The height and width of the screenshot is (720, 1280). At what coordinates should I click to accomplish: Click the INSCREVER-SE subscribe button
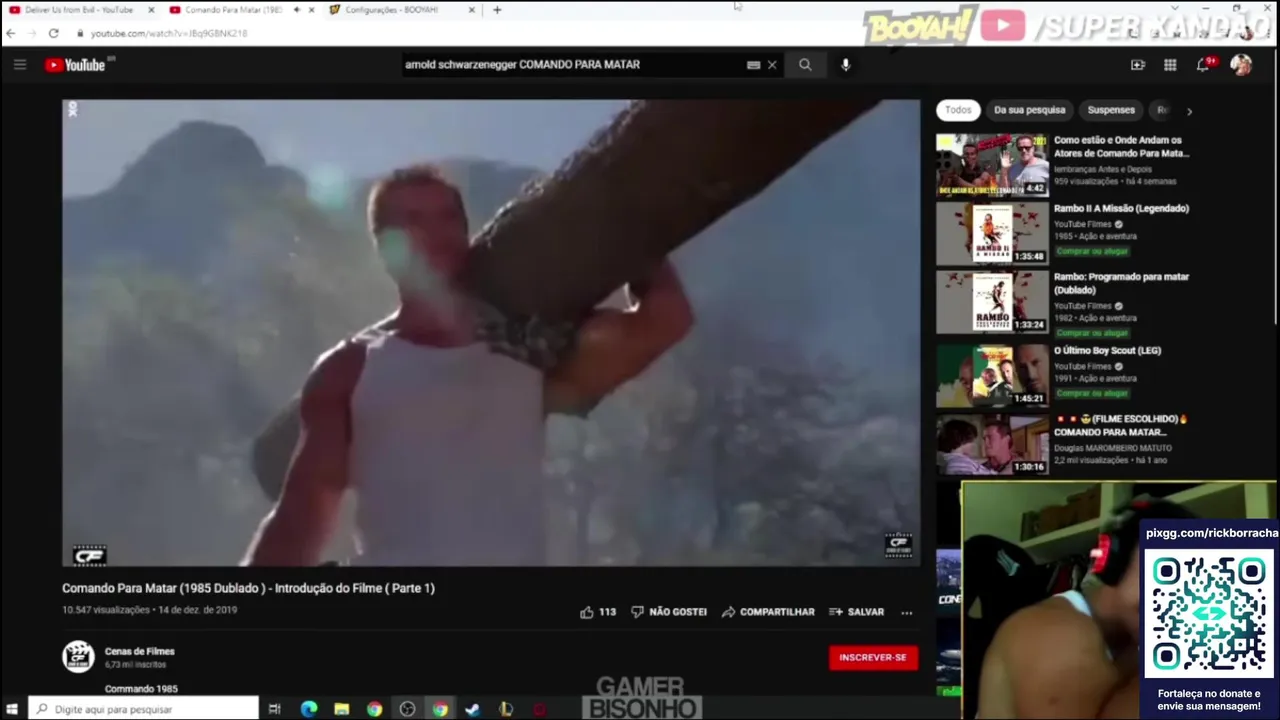click(873, 657)
